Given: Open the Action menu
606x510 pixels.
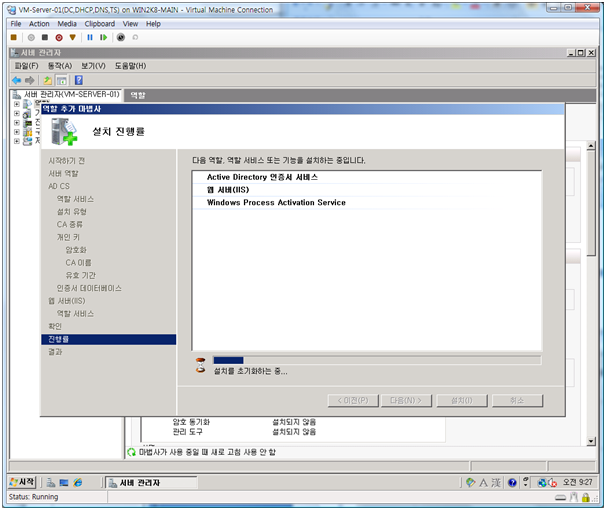Looking at the screenshot, I should coord(39,24).
